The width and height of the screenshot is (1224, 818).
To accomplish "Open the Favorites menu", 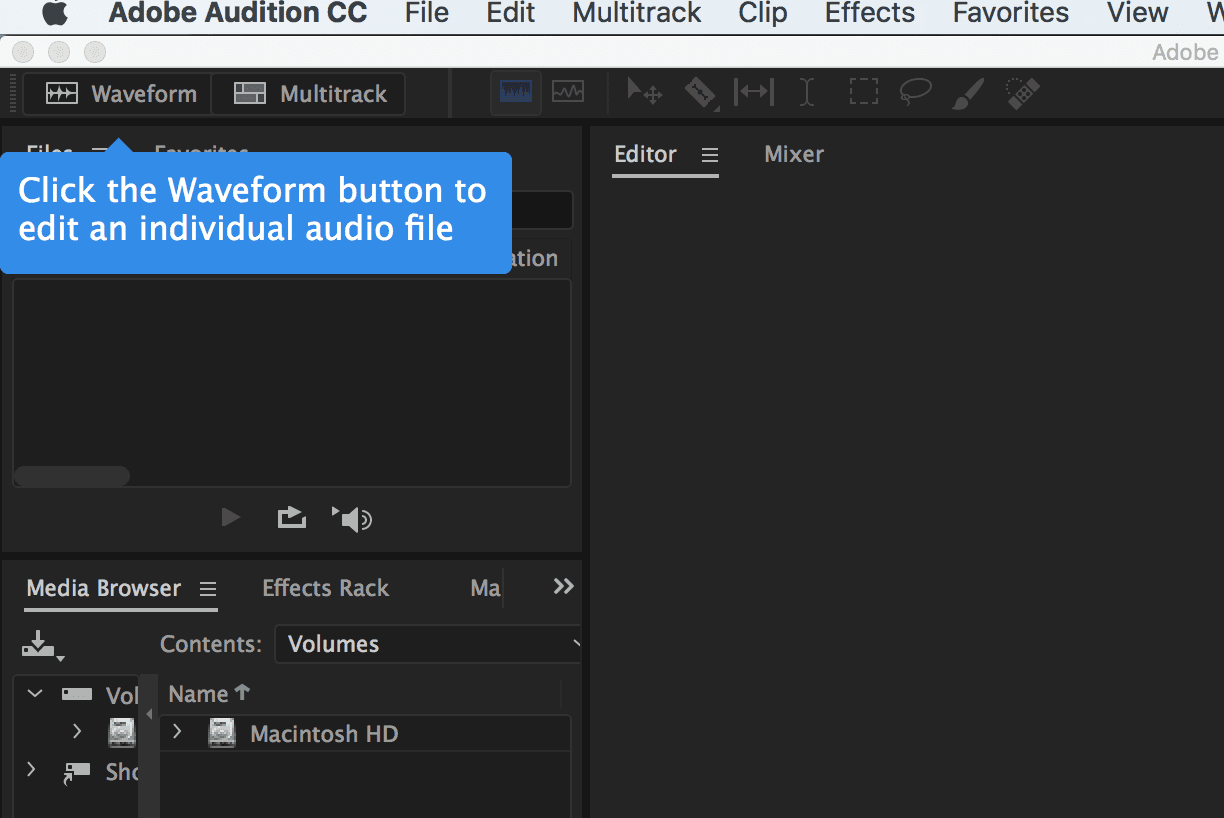I will pos(1011,14).
